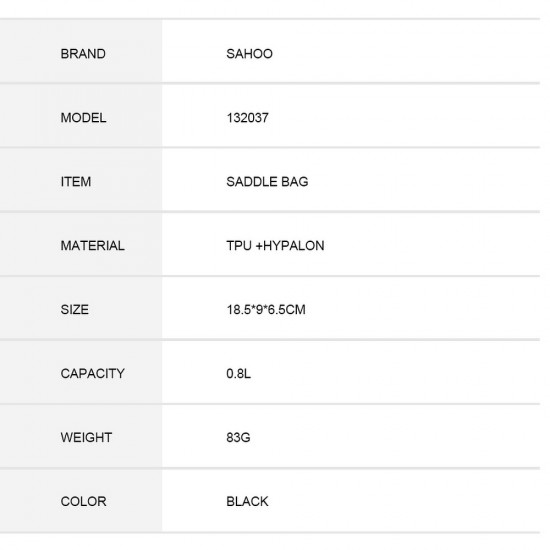550x550 pixels.
Task: Select the TPU +HYPALON value
Action: coord(275,246)
